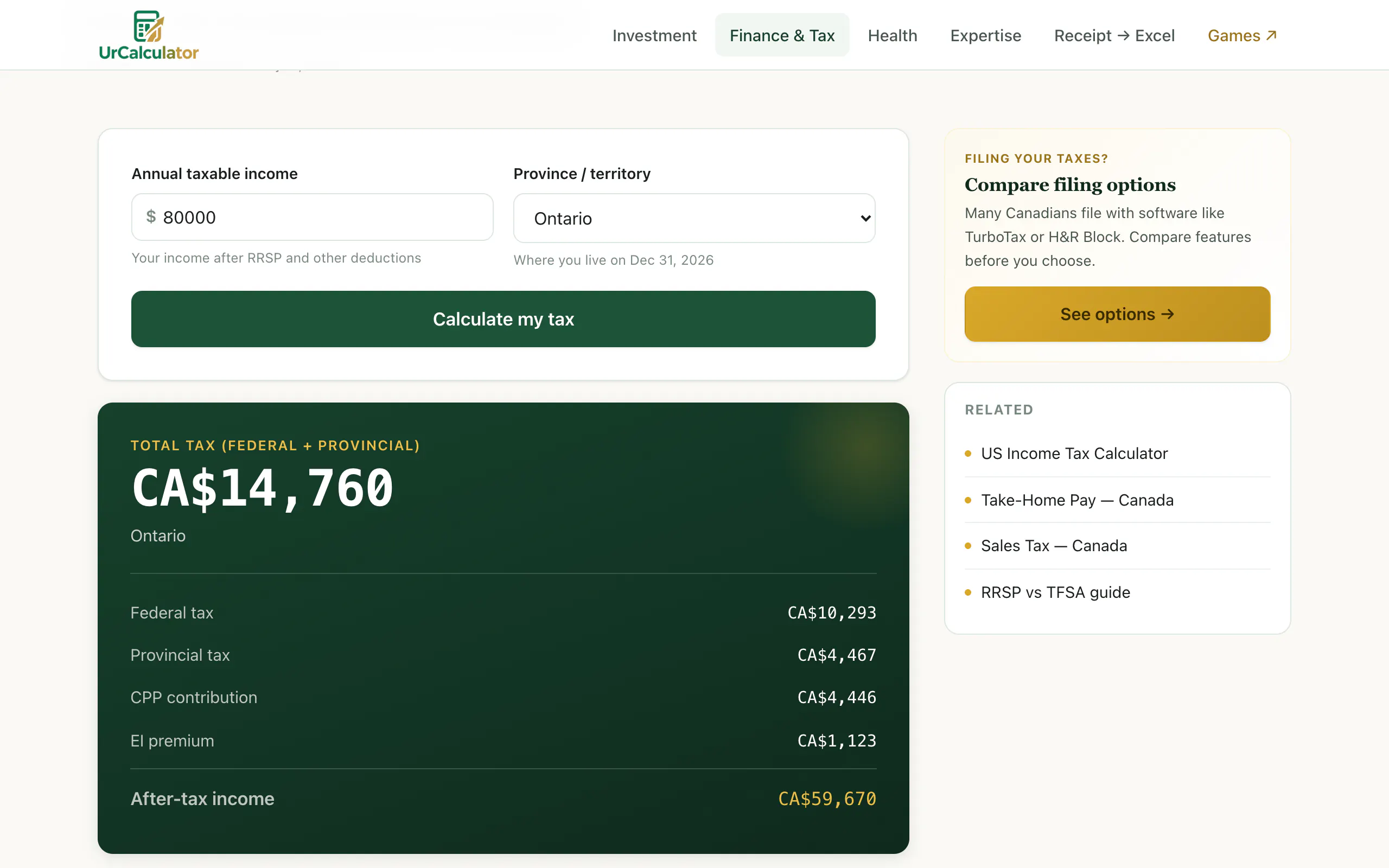Click the EI premium CA$1,123 amount
The width and height of the screenshot is (1389, 868).
tap(837, 741)
